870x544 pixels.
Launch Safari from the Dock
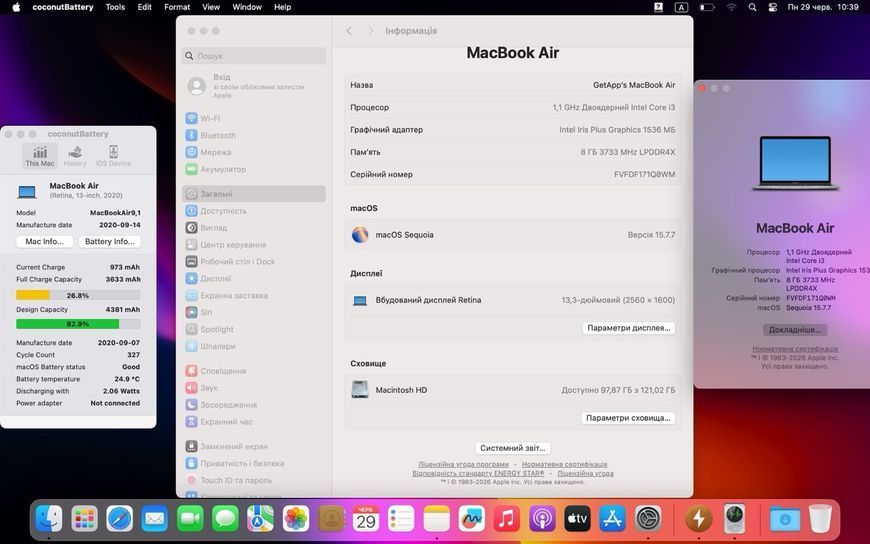click(119, 519)
